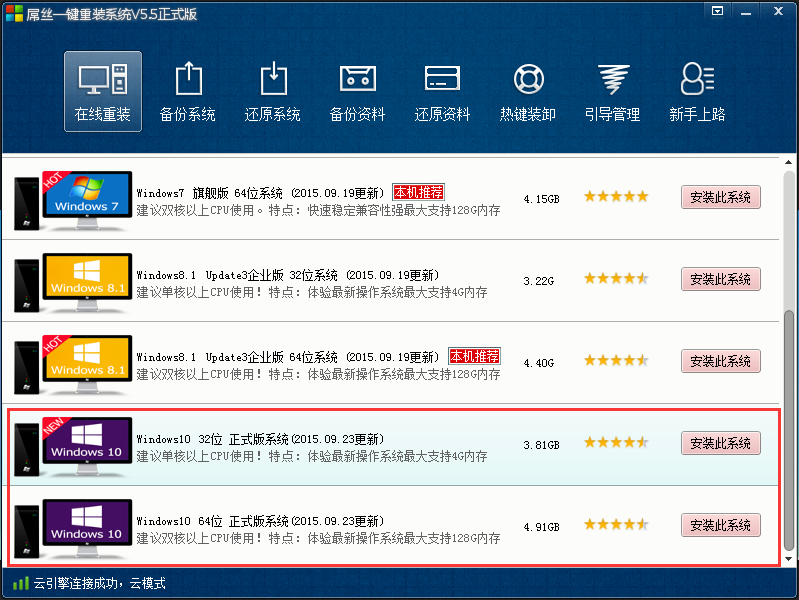Open the 在线重装 (online reinstall) section
The image size is (799, 600).
pyautogui.click(x=103, y=91)
